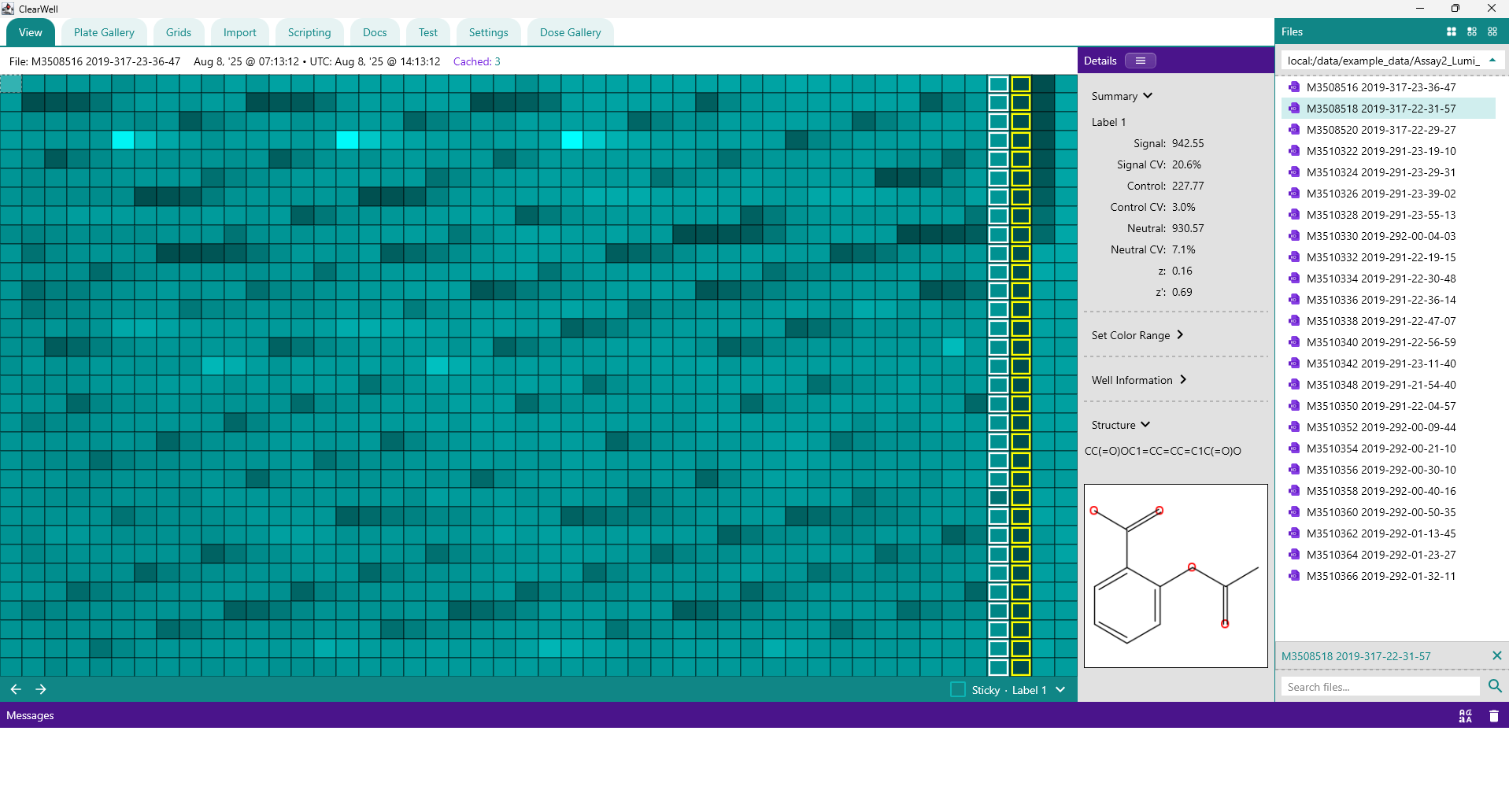Switch to the View tab
Viewport: 1509px width, 812px height.
(x=31, y=32)
